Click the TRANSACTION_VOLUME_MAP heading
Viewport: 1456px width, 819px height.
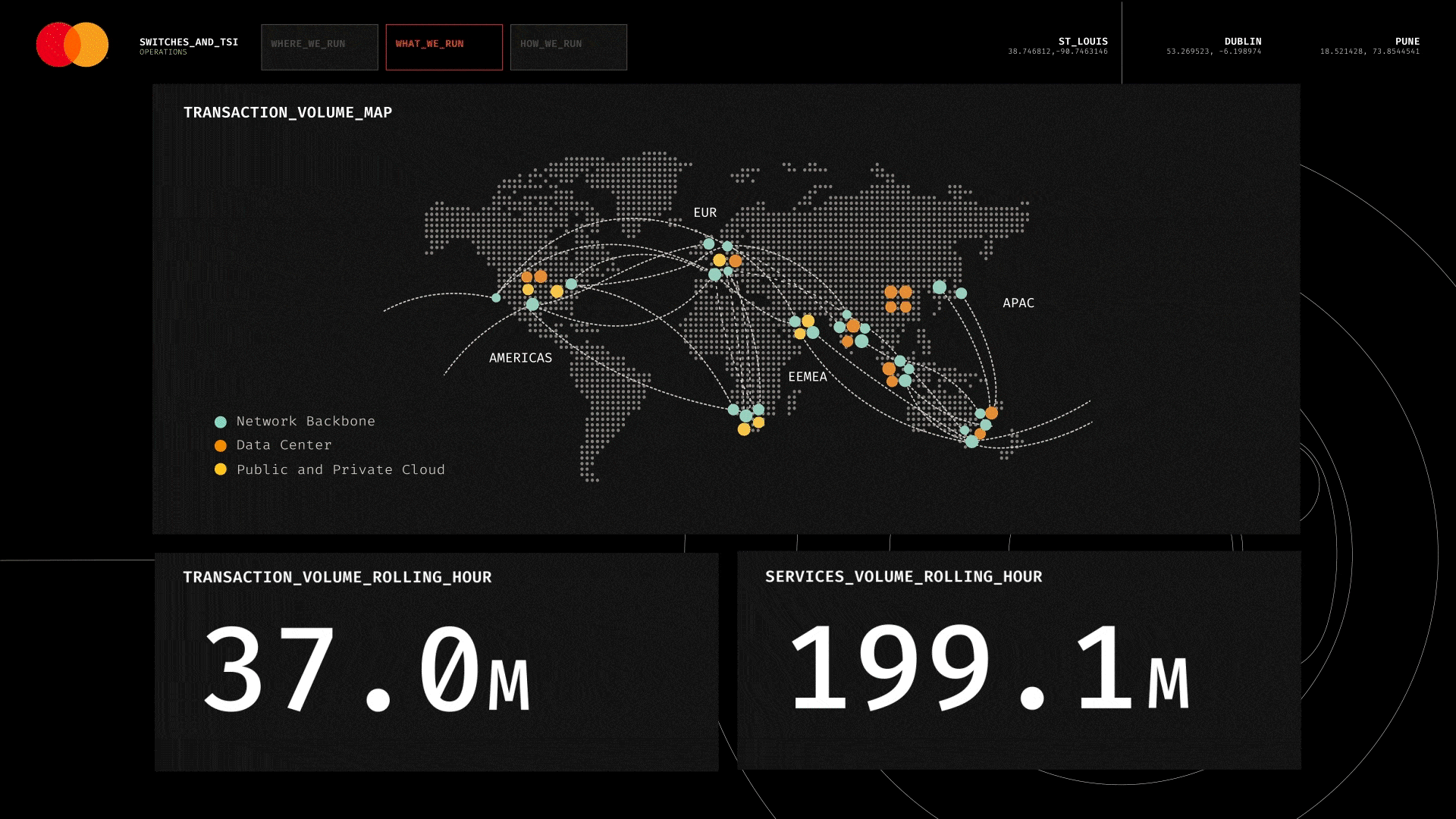[x=287, y=113]
